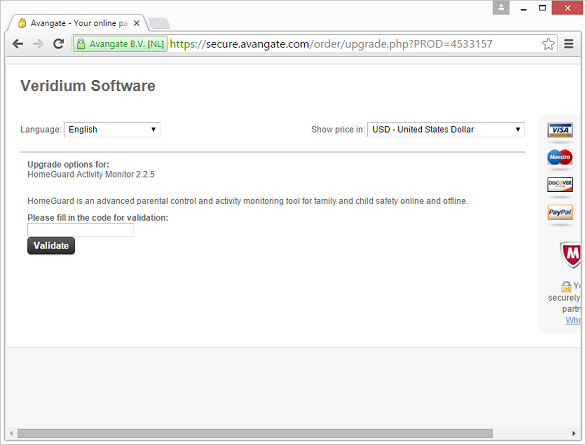Focus the validation code input field
586x445 pixels.
click(80, 230)
